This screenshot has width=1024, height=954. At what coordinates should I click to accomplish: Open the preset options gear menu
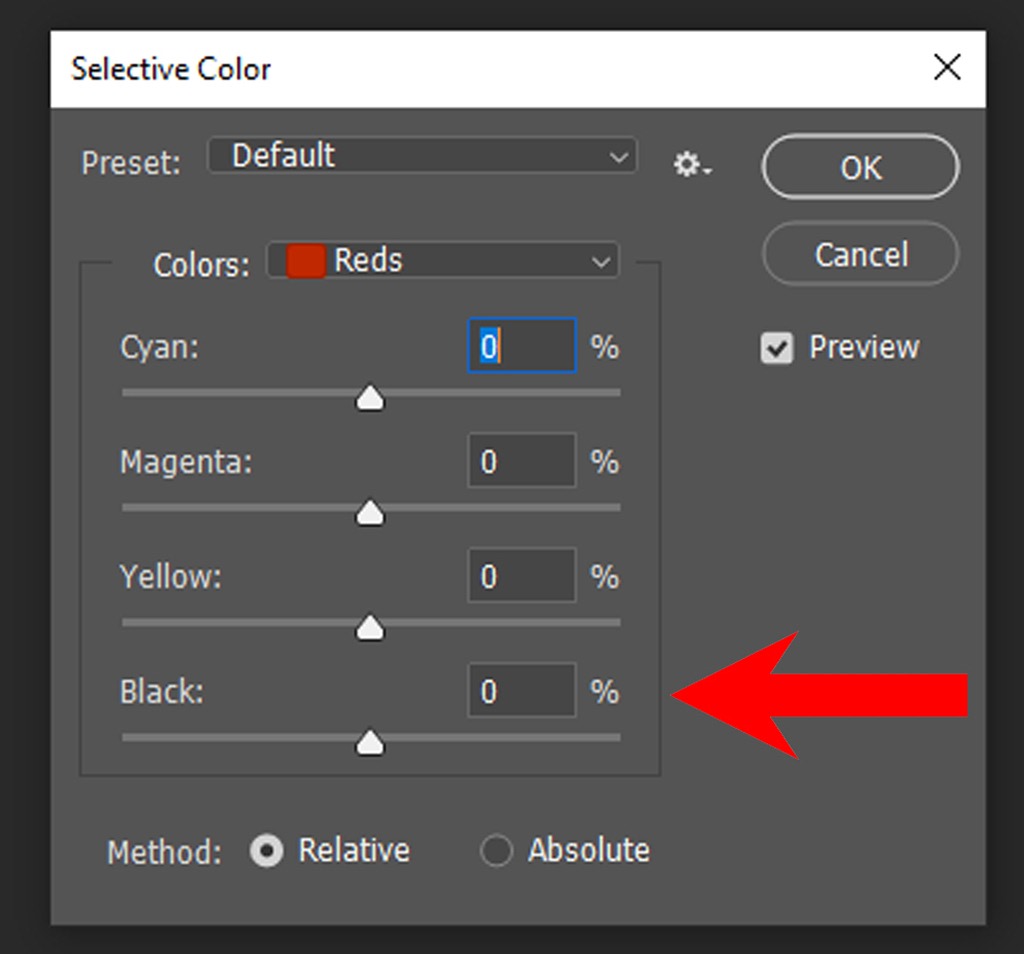tap(691, 165)
